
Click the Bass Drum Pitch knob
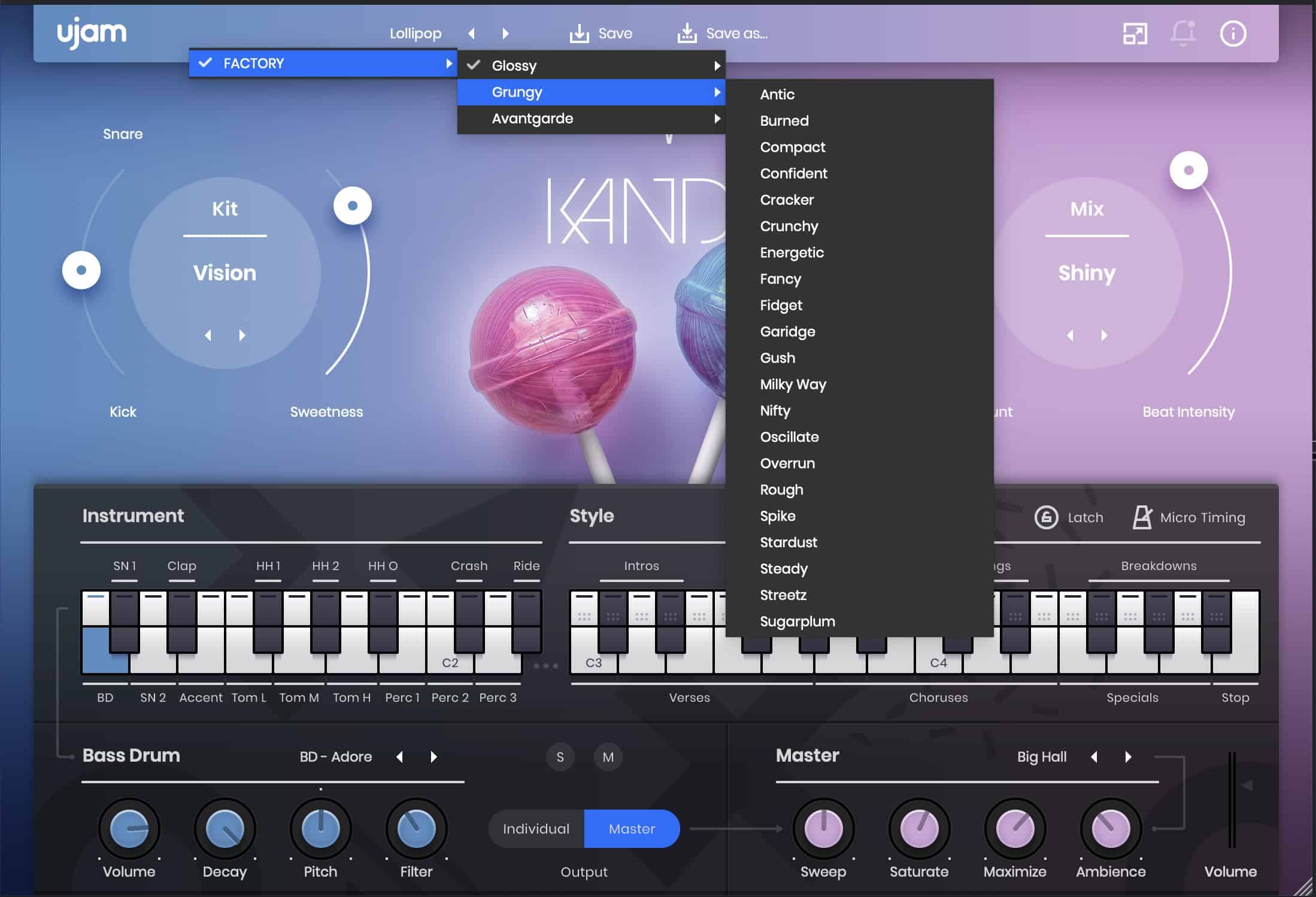click(320, 829)
